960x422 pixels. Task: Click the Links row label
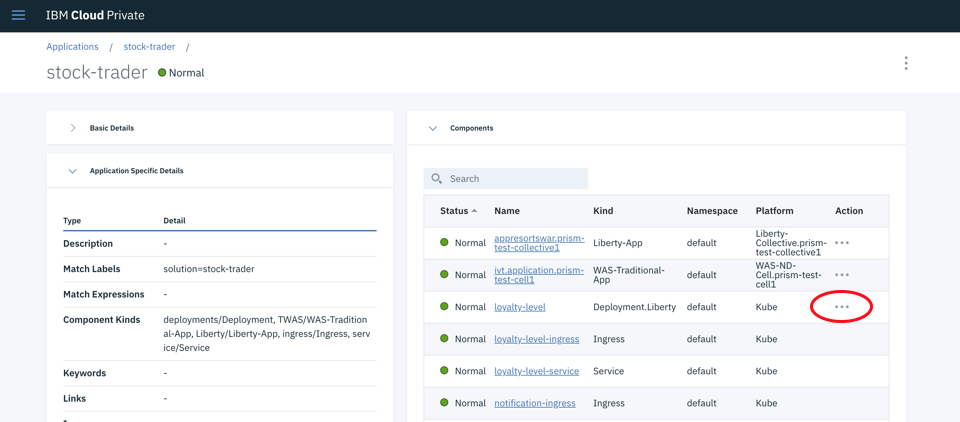[75, 398]
